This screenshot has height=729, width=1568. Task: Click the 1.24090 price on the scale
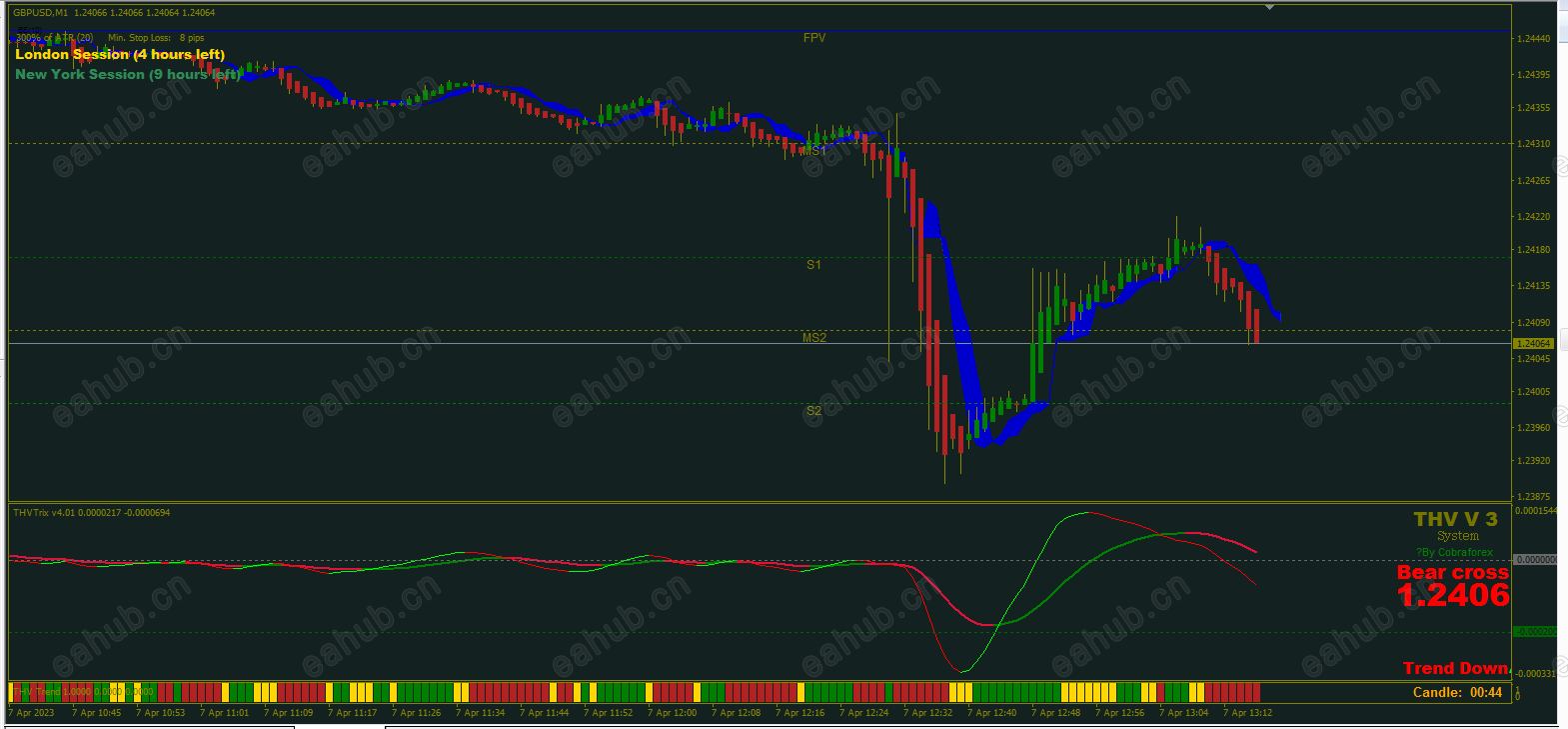(x=1534, y=323)
